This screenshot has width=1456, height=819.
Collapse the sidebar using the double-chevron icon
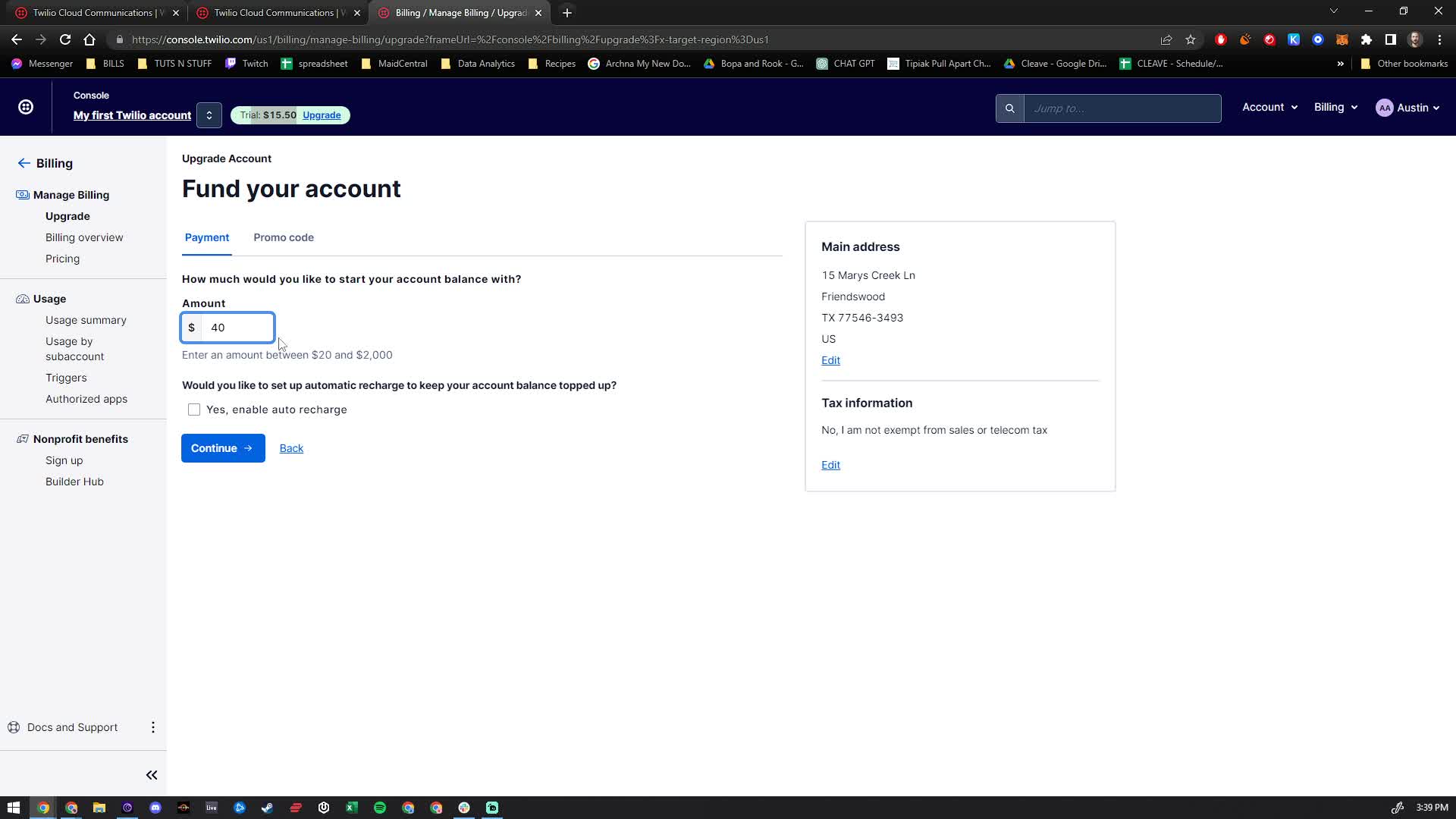click(151, 774)
